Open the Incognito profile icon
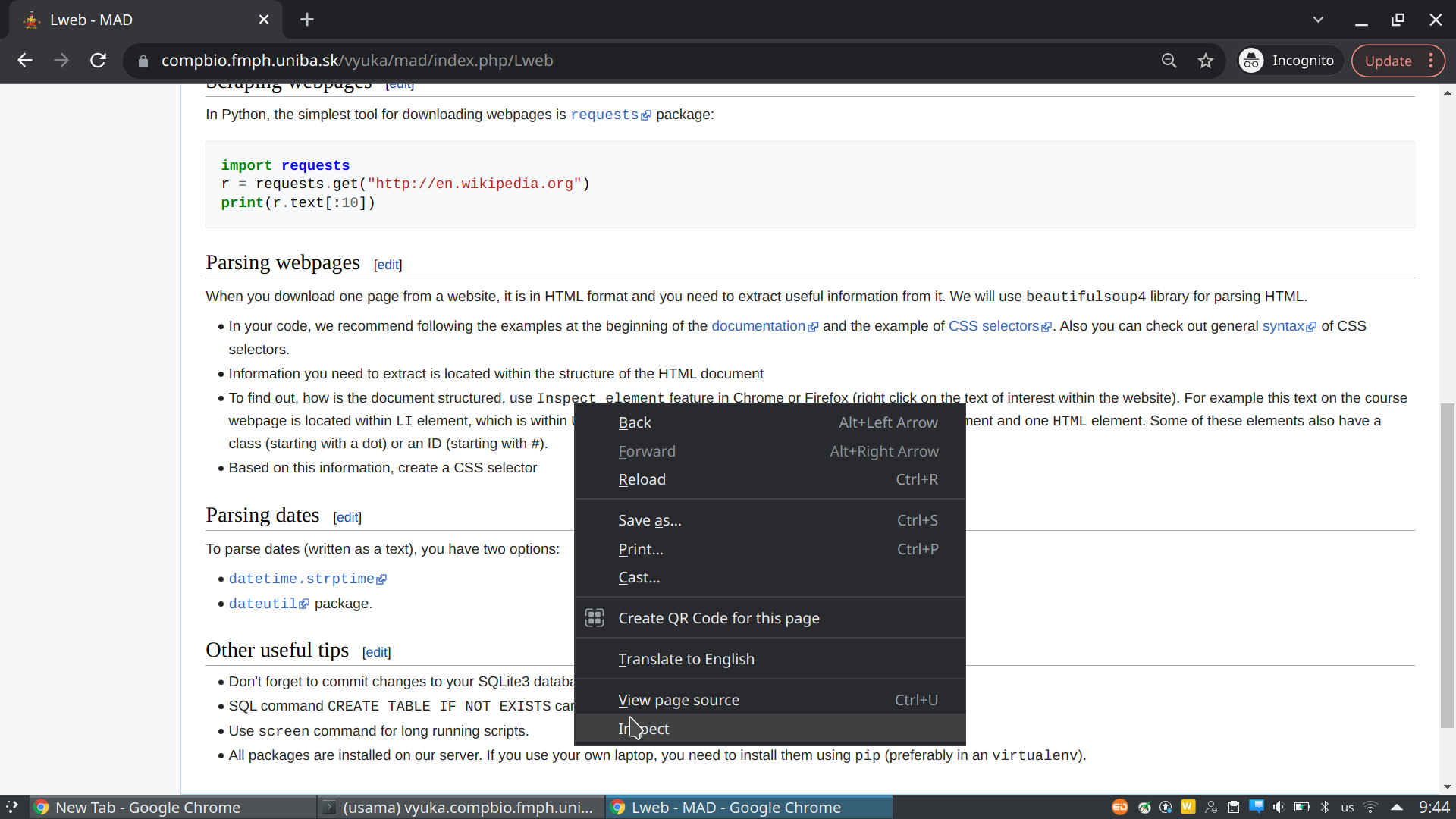The image size is (1456, 819). (x=1250, y=61)
